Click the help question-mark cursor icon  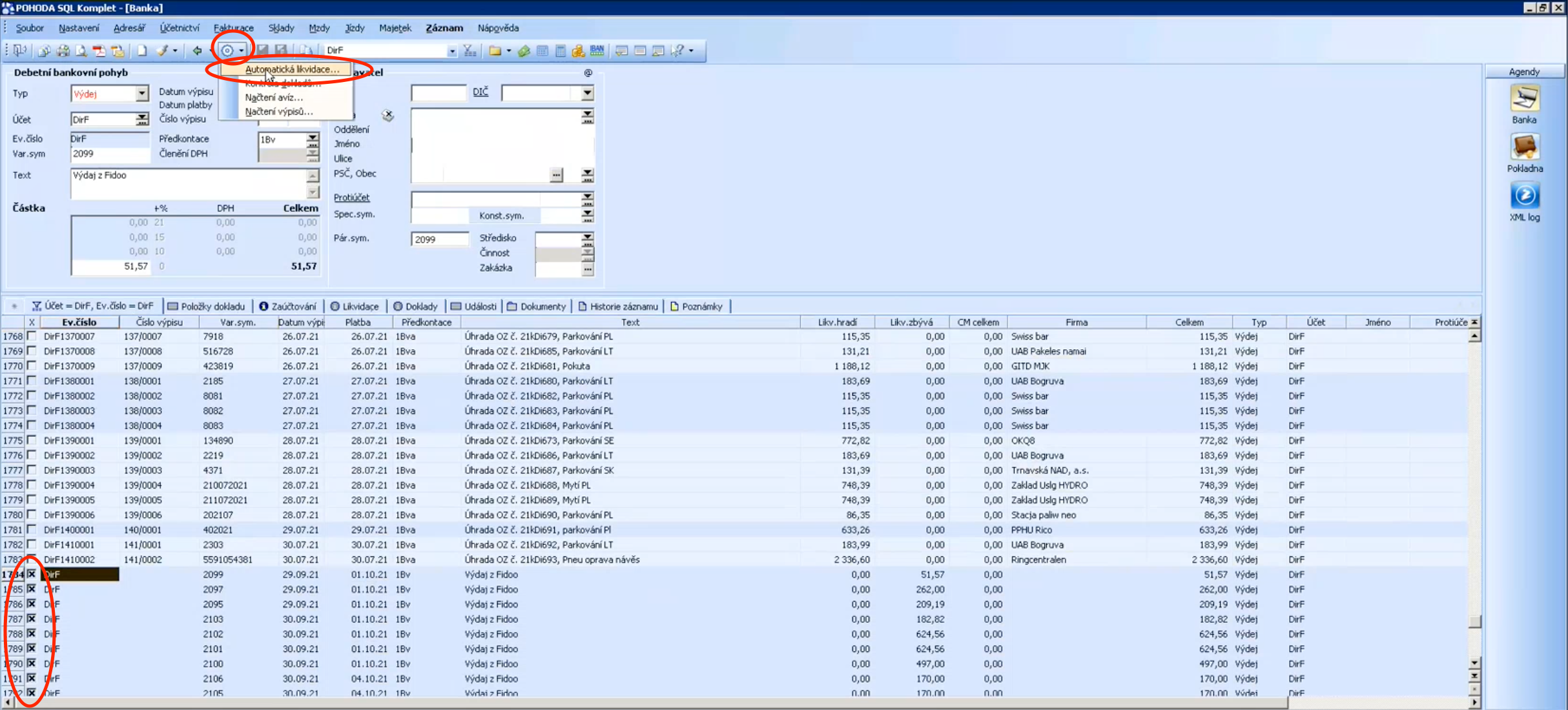tap(677, 50)
